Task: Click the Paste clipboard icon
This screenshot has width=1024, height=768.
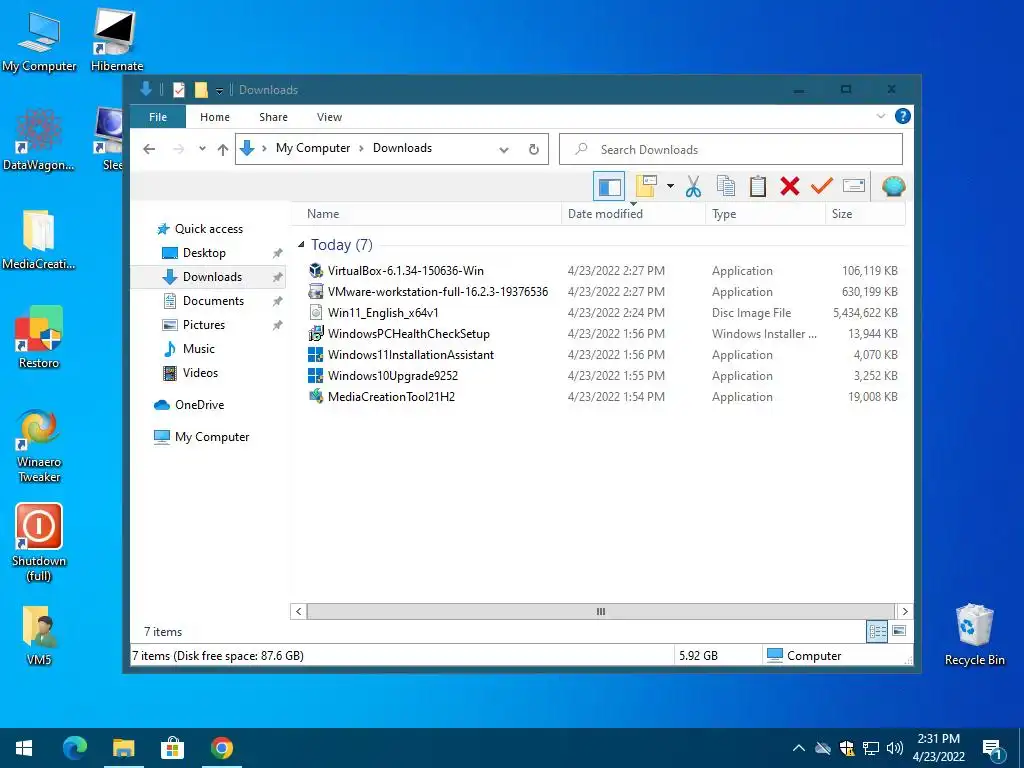Action: [x=758, y=187]
